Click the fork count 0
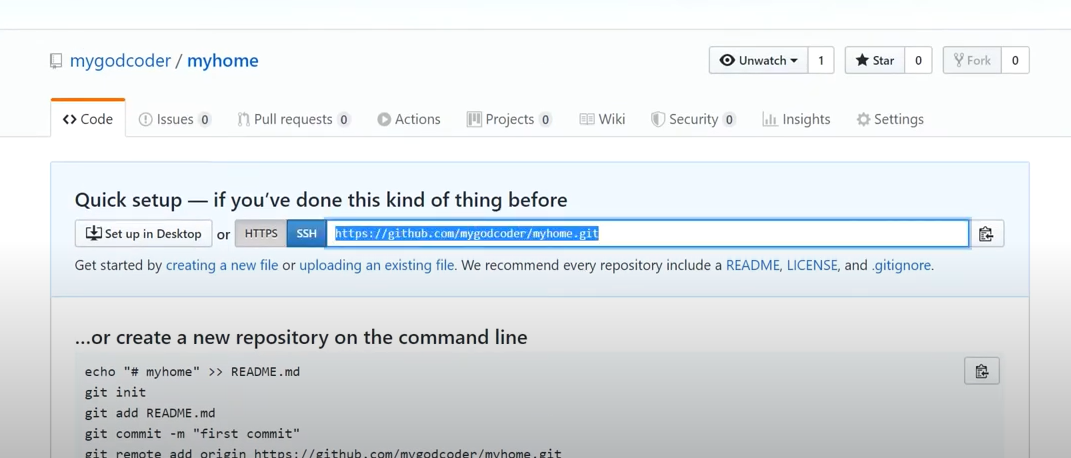1071x458 pixels. [x=1015, y=60]
